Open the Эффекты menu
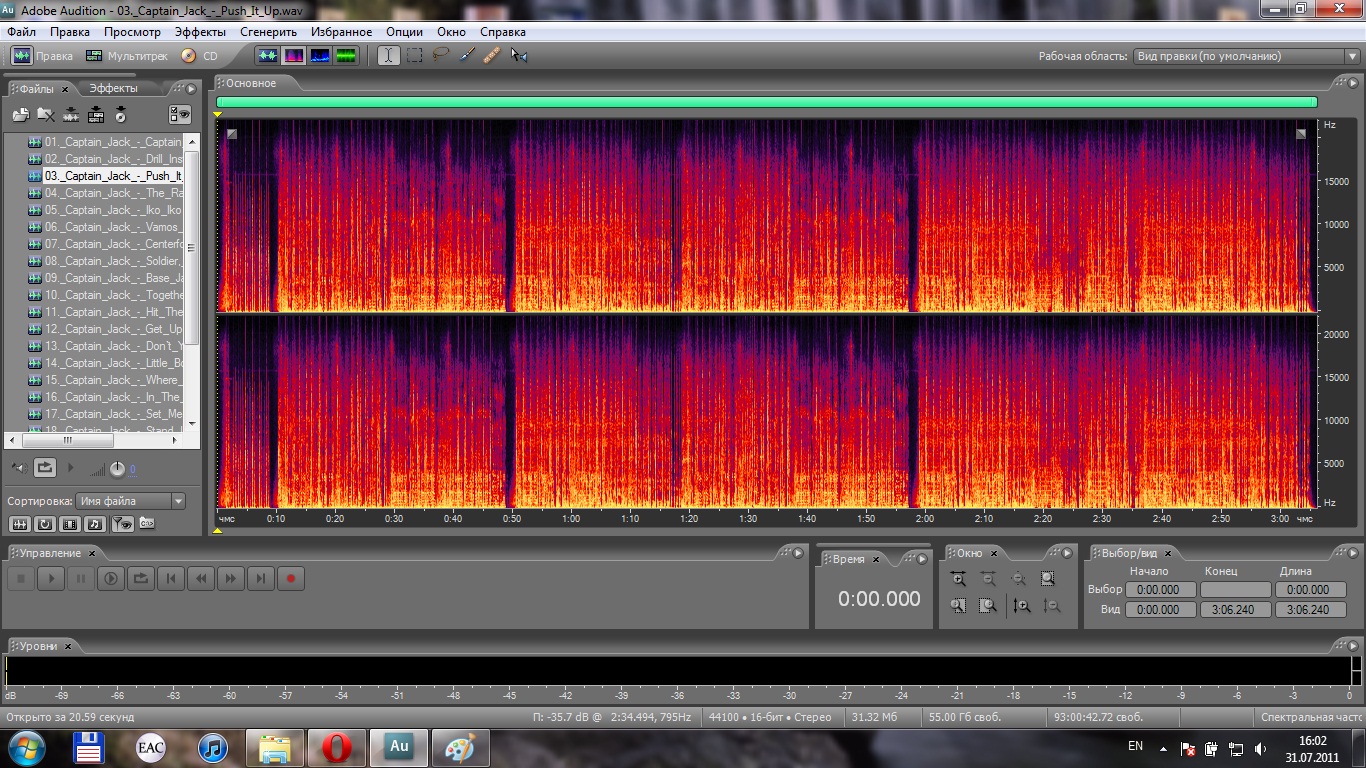Viewport: 1366px width, 768px height. point(200,32)
